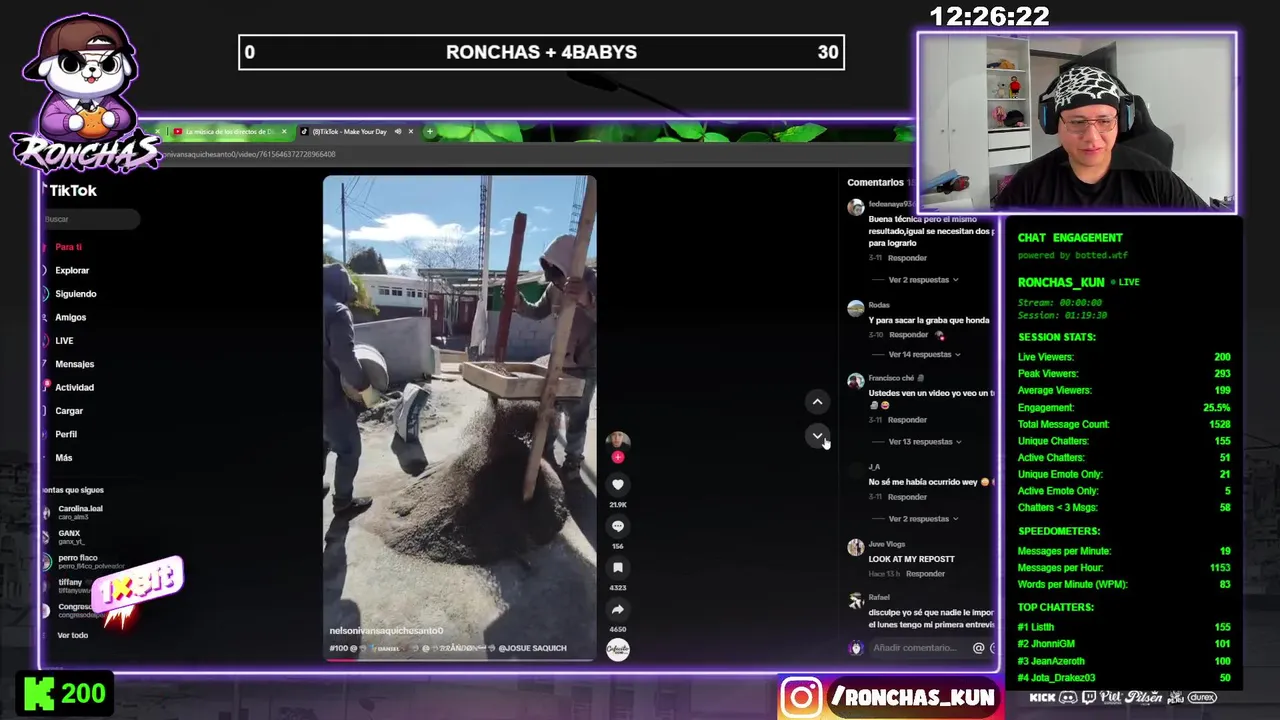Click Instagram icon beside /RONCHAS_KUN
Viewport: 1280px width, 720px height.
801,697
